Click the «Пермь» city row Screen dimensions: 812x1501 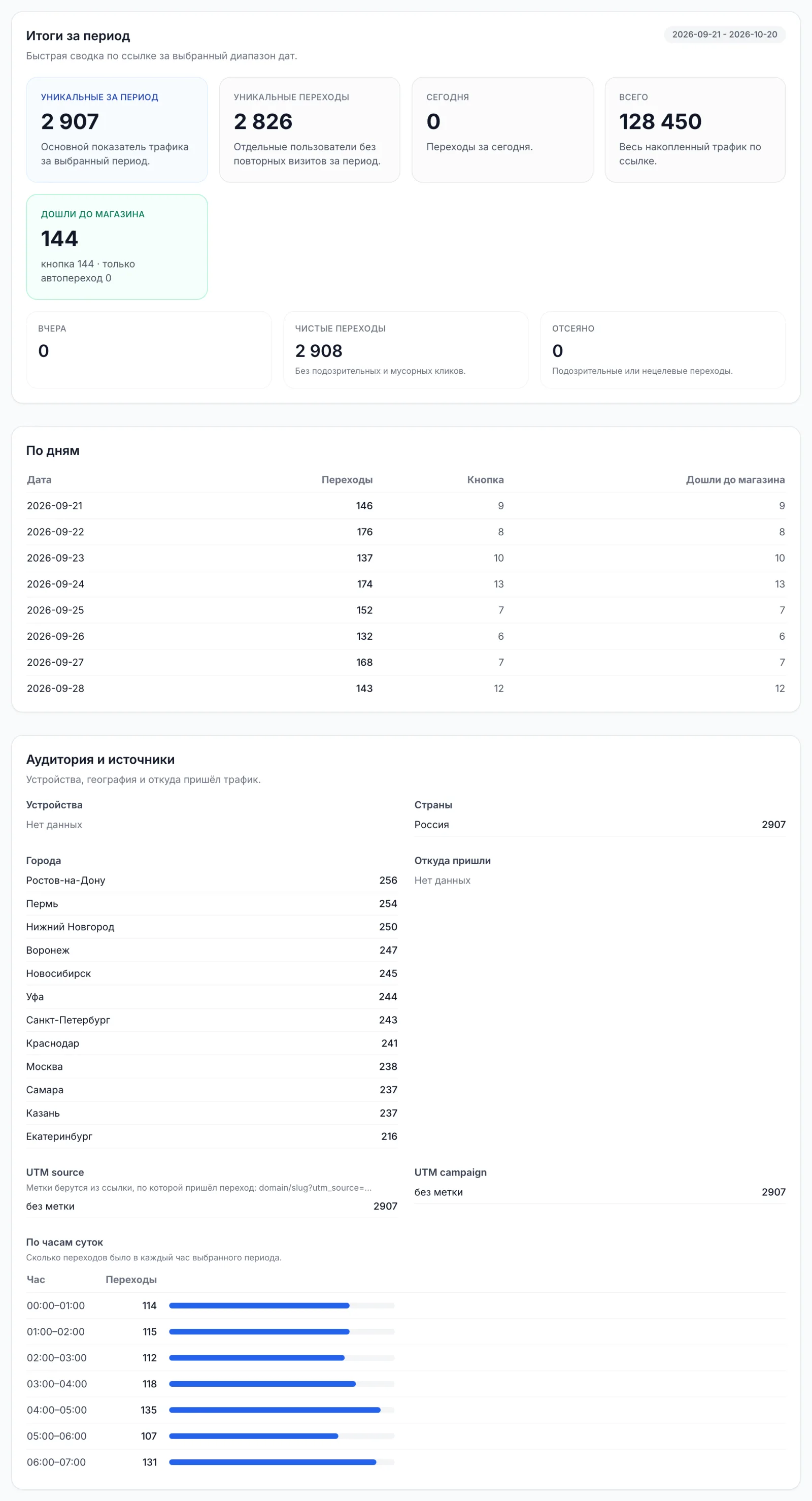(x=212, y=904)
